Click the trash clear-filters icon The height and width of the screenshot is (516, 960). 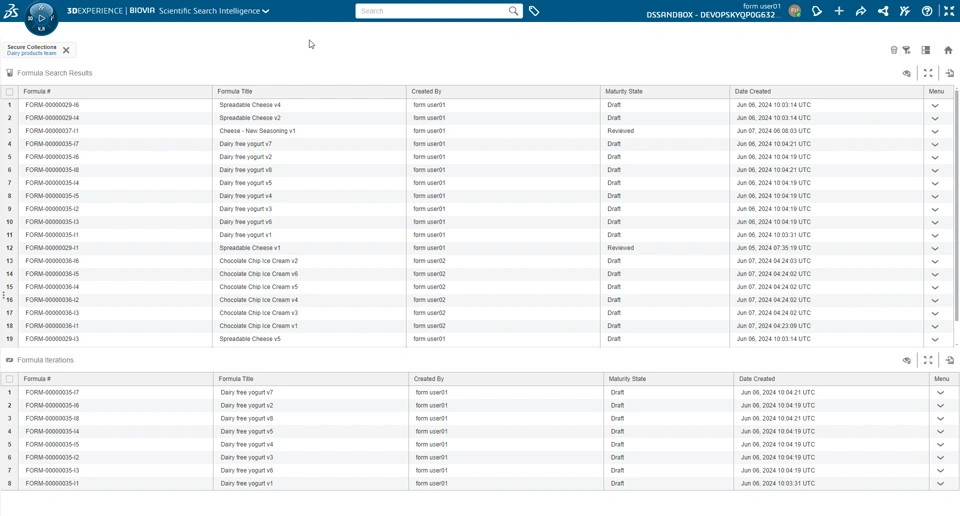(894, 50)
